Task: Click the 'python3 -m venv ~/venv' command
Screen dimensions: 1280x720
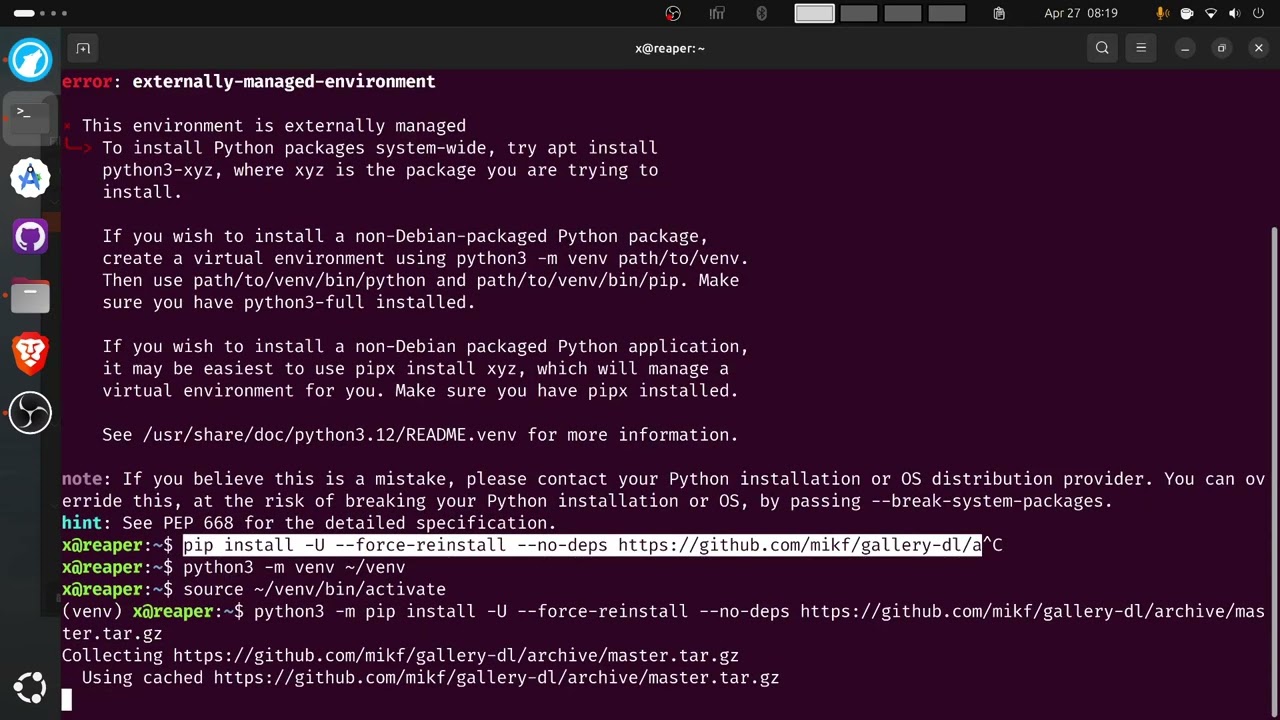Action: tap(294, 567)
